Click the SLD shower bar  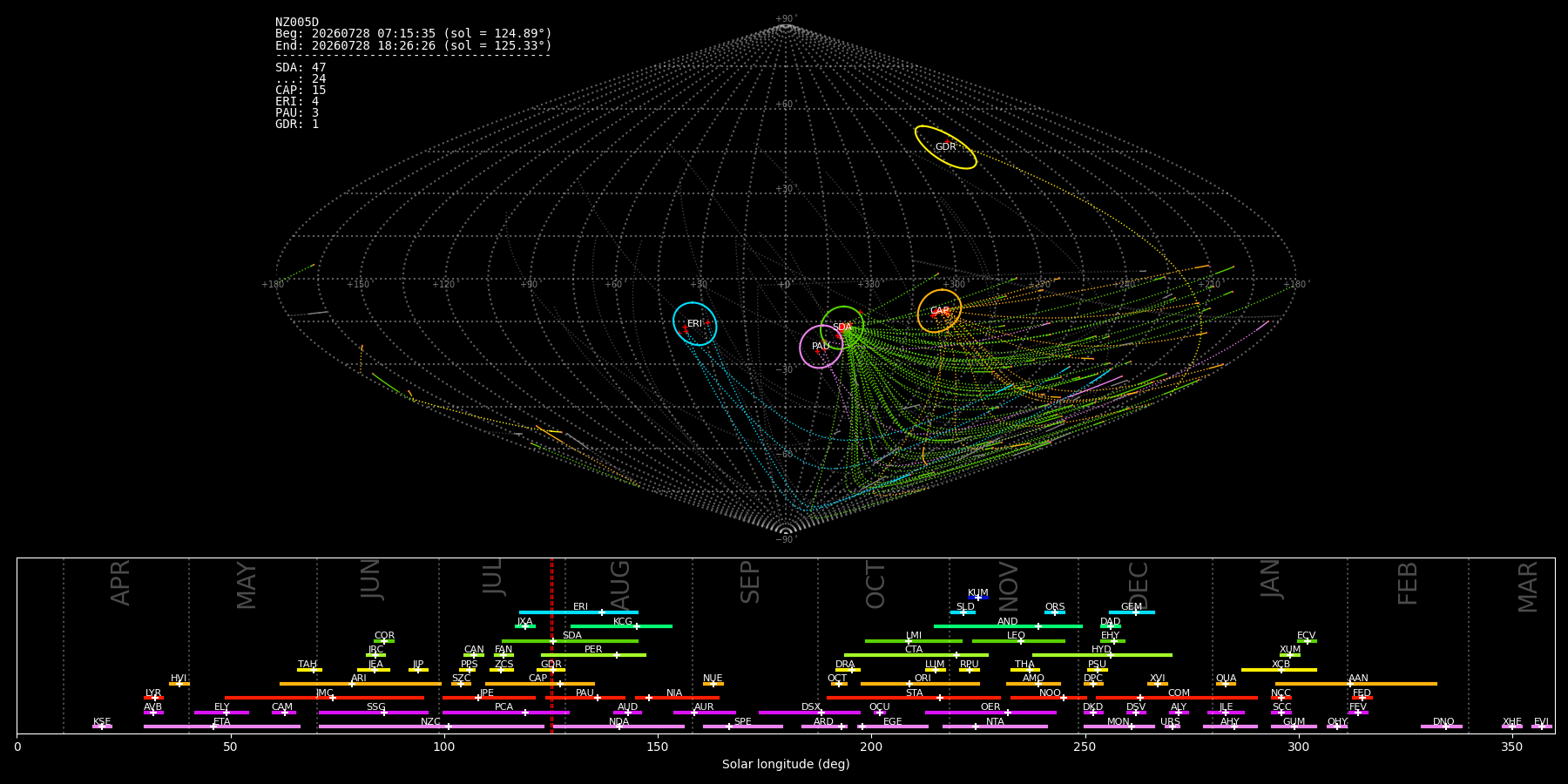coord(963,612)
